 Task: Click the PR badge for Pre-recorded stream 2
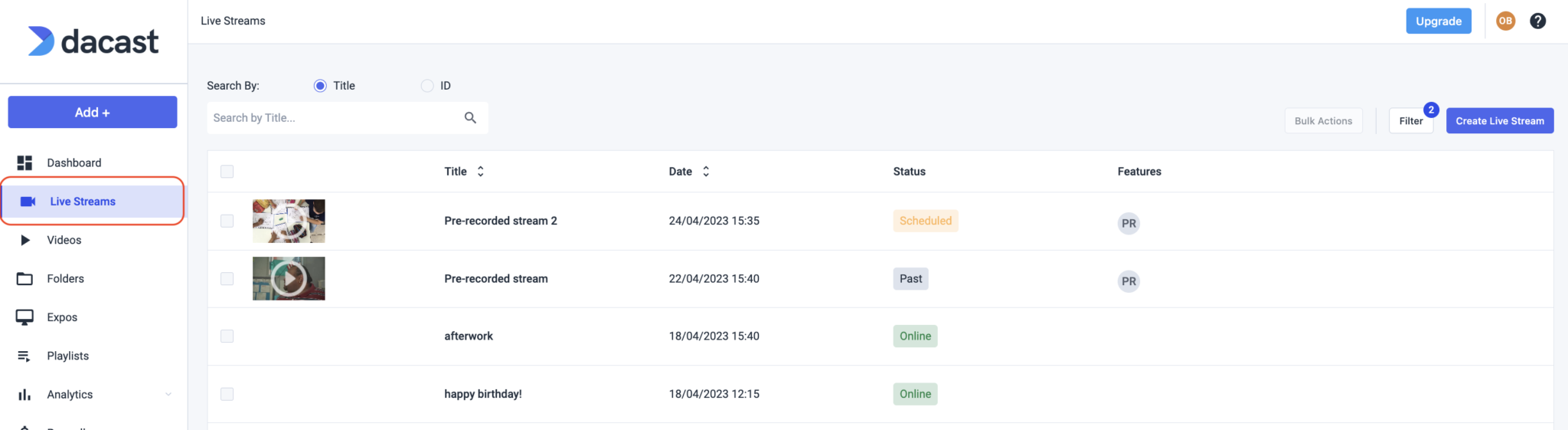pos(1129,224)
